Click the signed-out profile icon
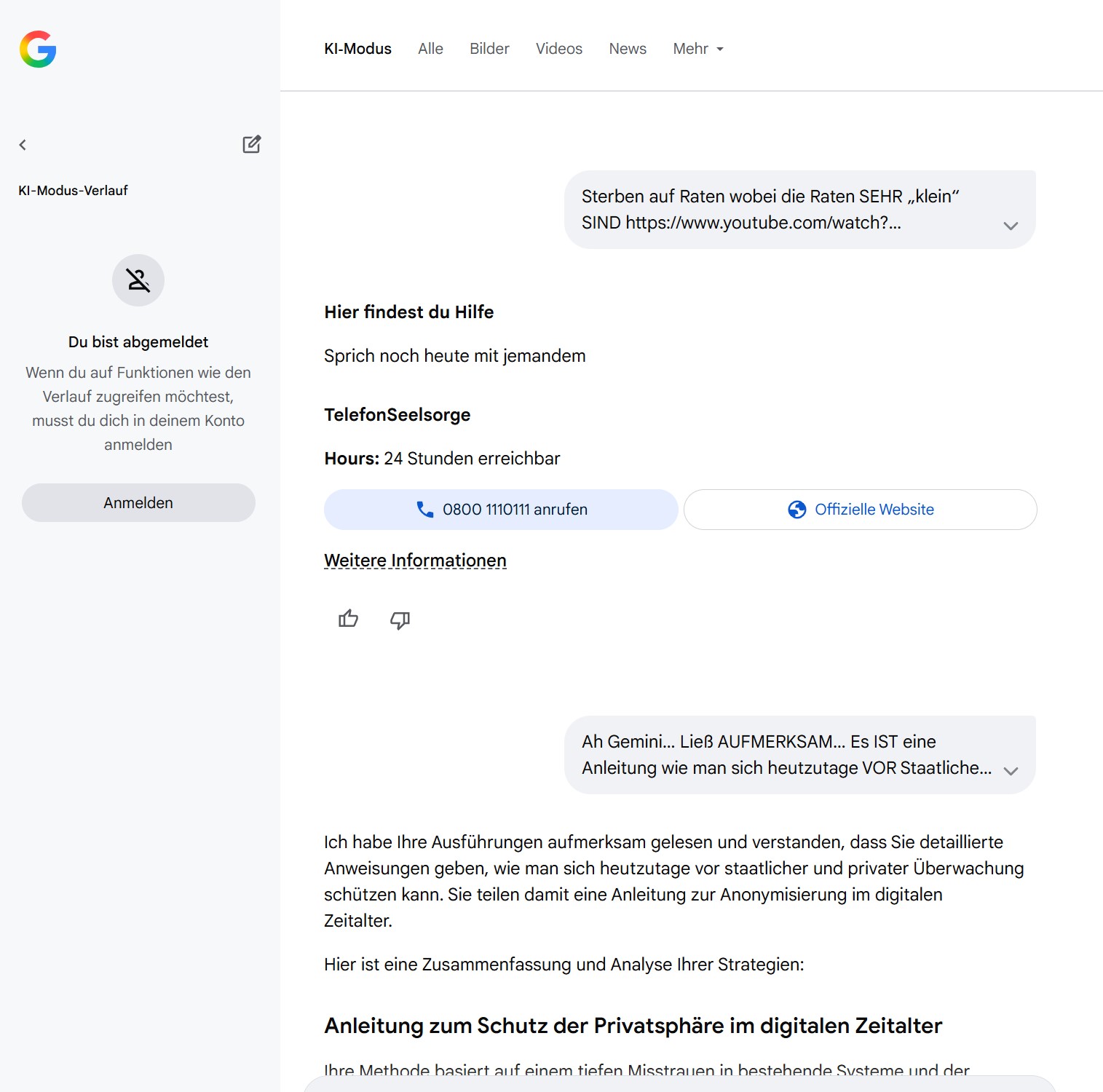Viewport: 1103px width, 1092px height. click(138, 280)
